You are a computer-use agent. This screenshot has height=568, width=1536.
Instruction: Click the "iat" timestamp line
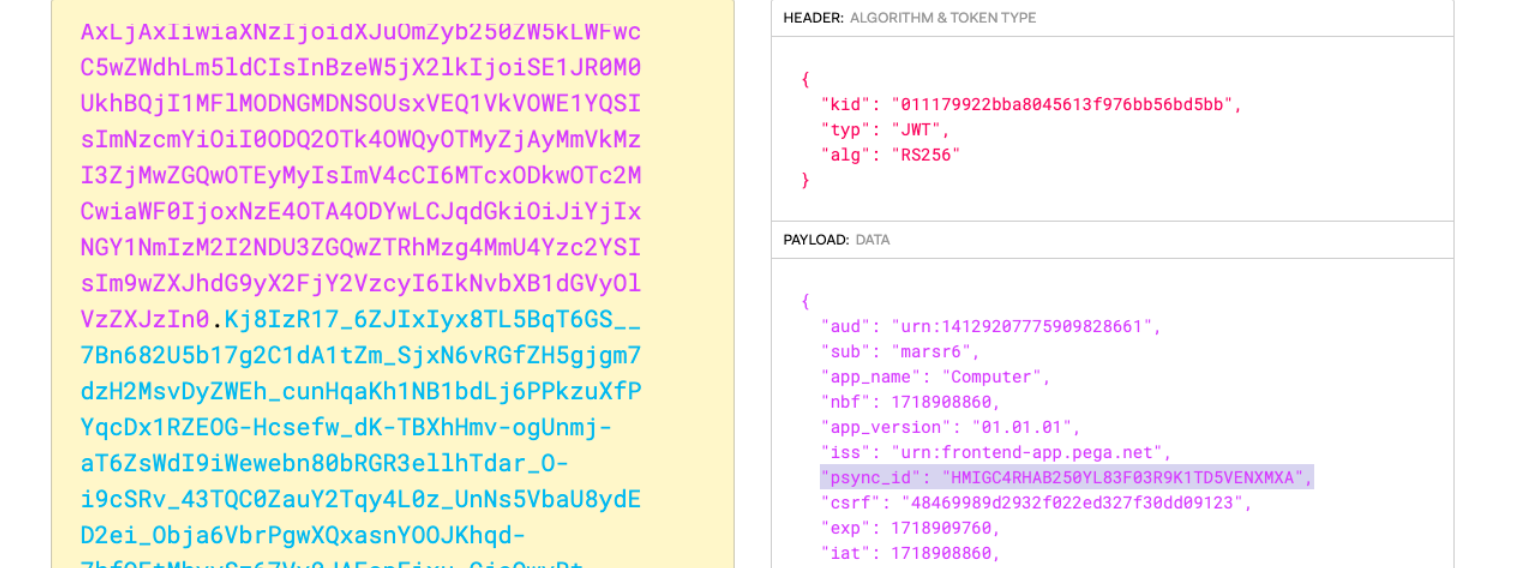point(910,553)
